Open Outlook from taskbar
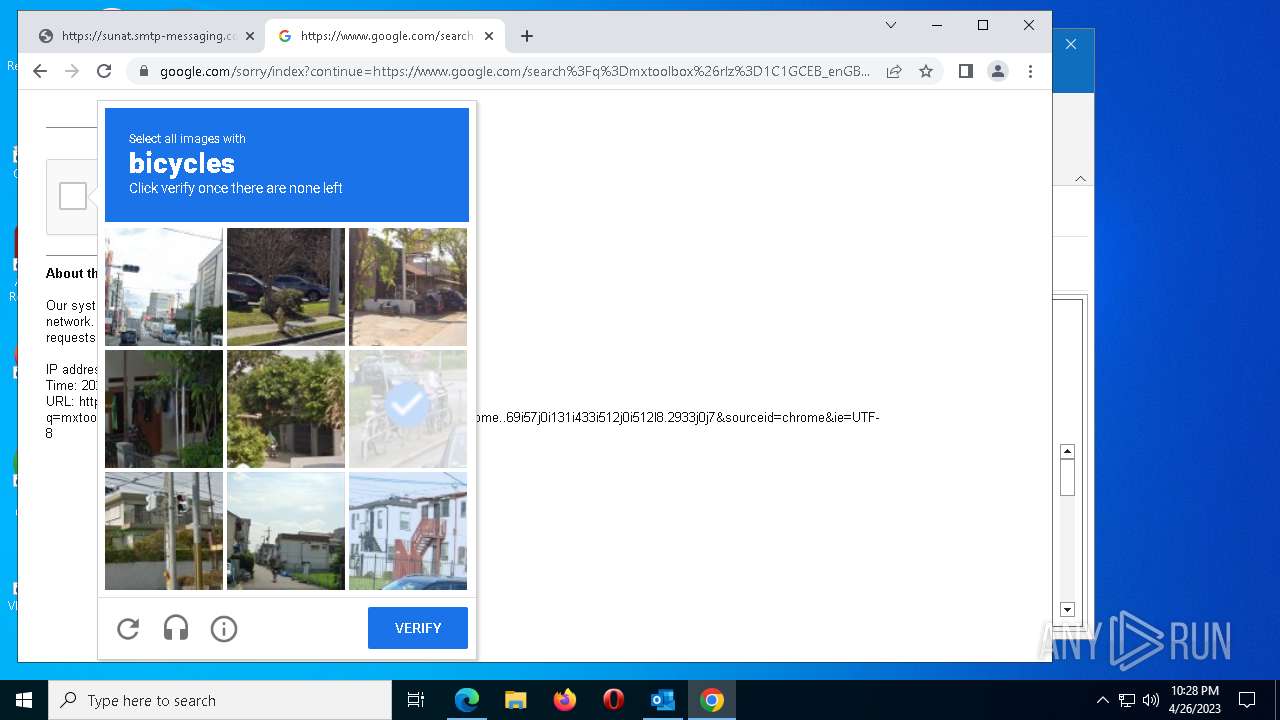Viewport: 1280px width, 720px height. pyautogui.click(x=663, y=700)
